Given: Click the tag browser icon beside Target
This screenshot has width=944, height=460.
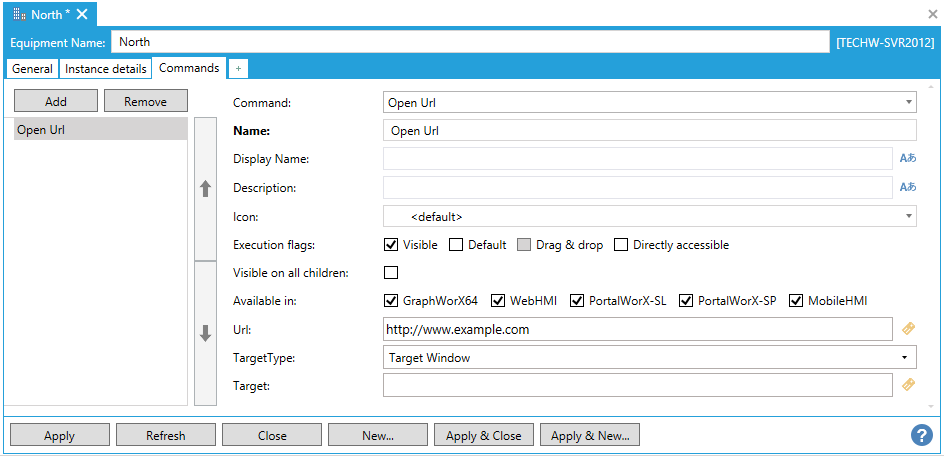Looking at the screenshot, I should click(908, 385).
